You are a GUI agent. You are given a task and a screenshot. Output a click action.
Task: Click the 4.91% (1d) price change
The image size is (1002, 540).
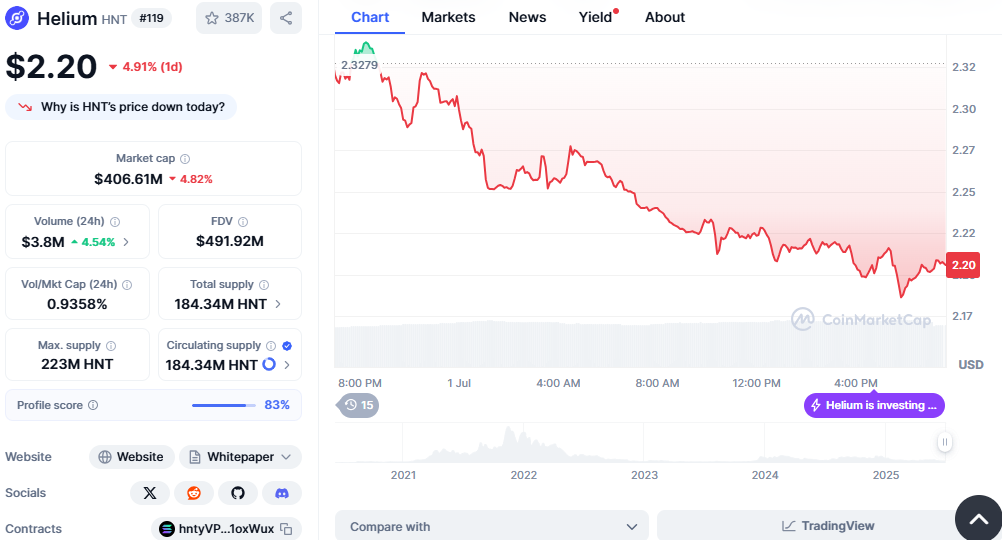[x=146, y=66]
